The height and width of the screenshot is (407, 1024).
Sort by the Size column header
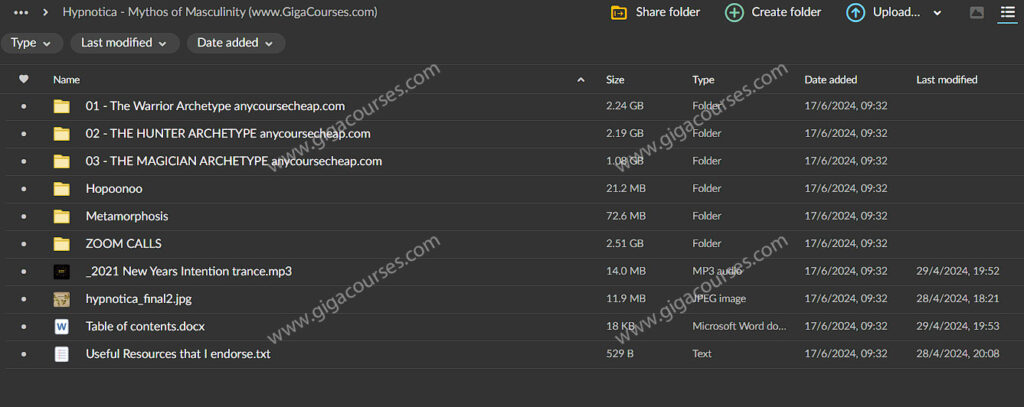tap(615, 79)
